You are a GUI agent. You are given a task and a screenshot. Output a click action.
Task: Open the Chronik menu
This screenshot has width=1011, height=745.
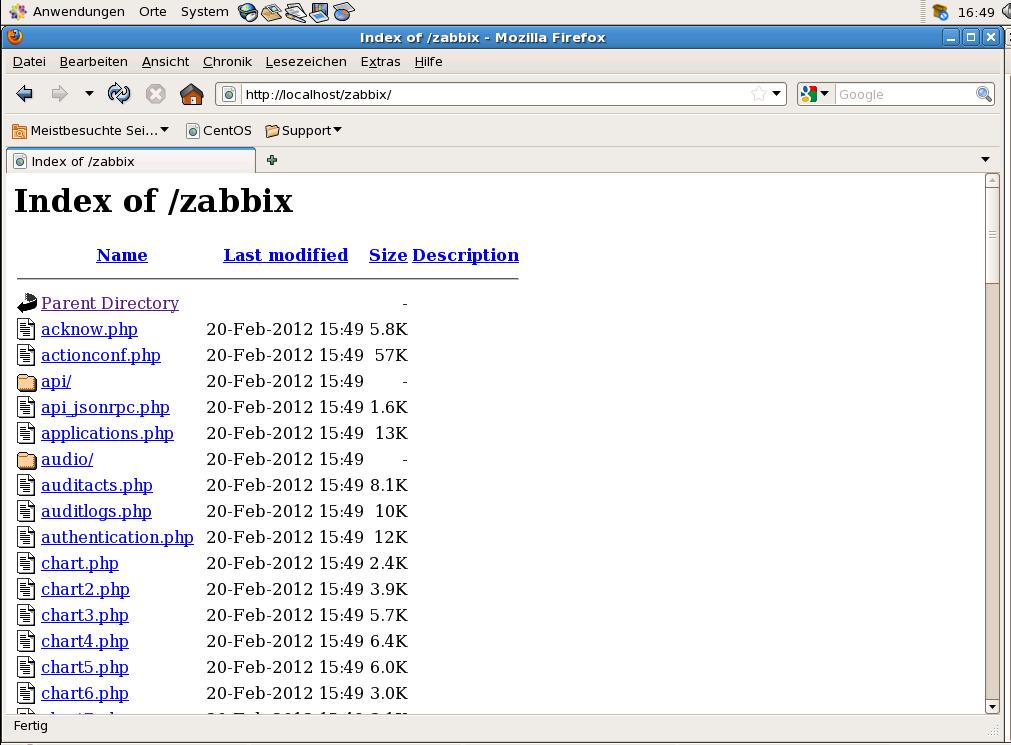pyautogui.click(x=227, y=62)
